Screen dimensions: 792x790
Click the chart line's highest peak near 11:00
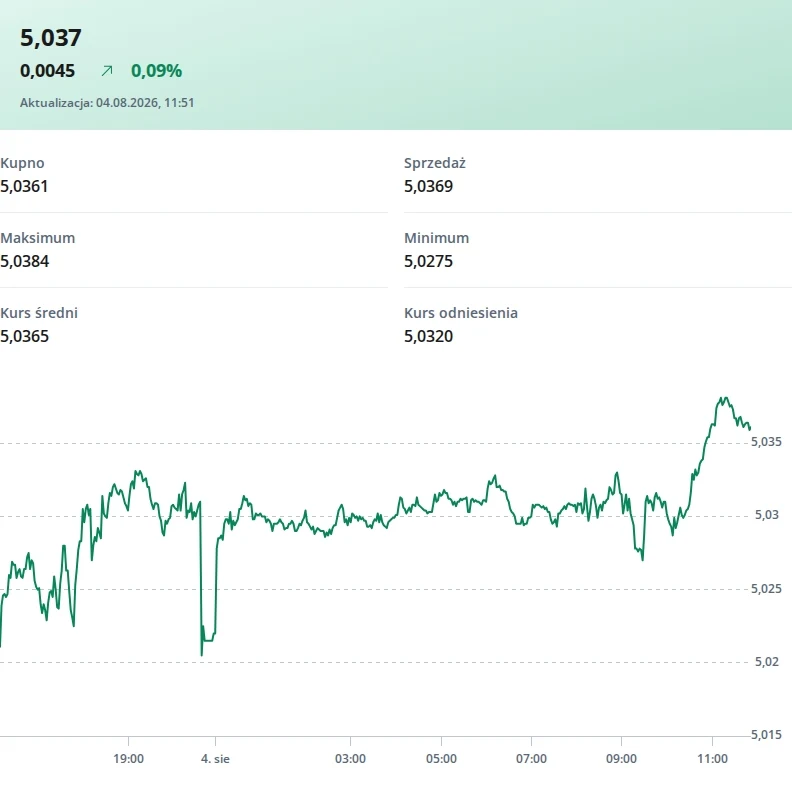(724, 399)
